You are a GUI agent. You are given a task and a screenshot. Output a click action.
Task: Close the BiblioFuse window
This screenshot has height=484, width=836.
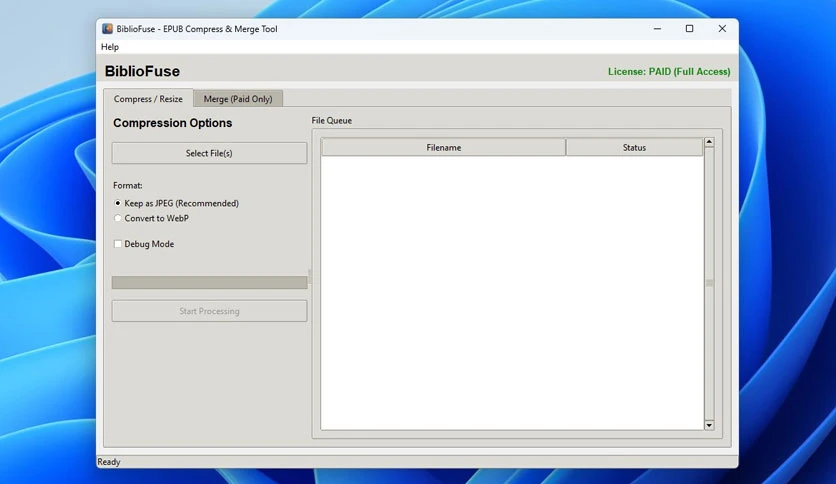coord(722,29)
